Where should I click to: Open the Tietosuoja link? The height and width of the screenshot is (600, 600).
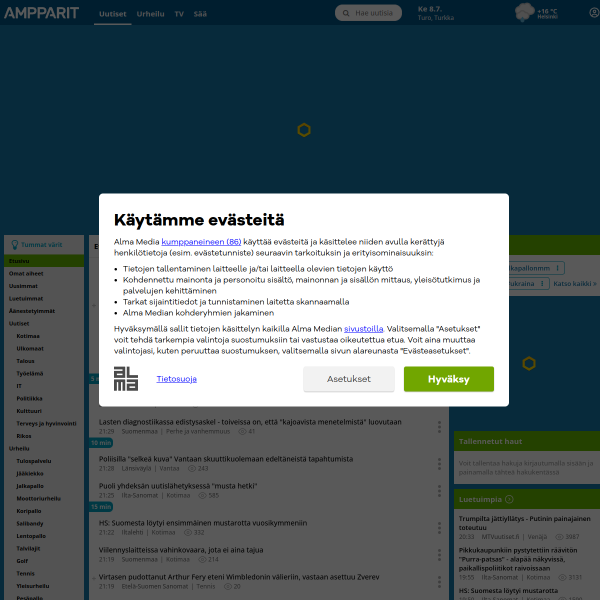point(176,379)
